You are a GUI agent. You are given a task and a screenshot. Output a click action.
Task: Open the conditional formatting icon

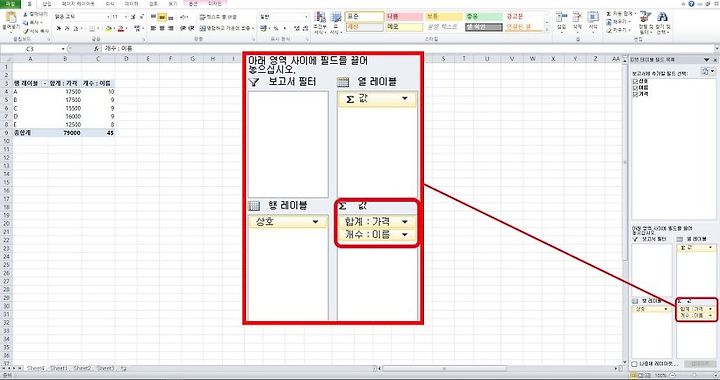[x=320, y=18]
